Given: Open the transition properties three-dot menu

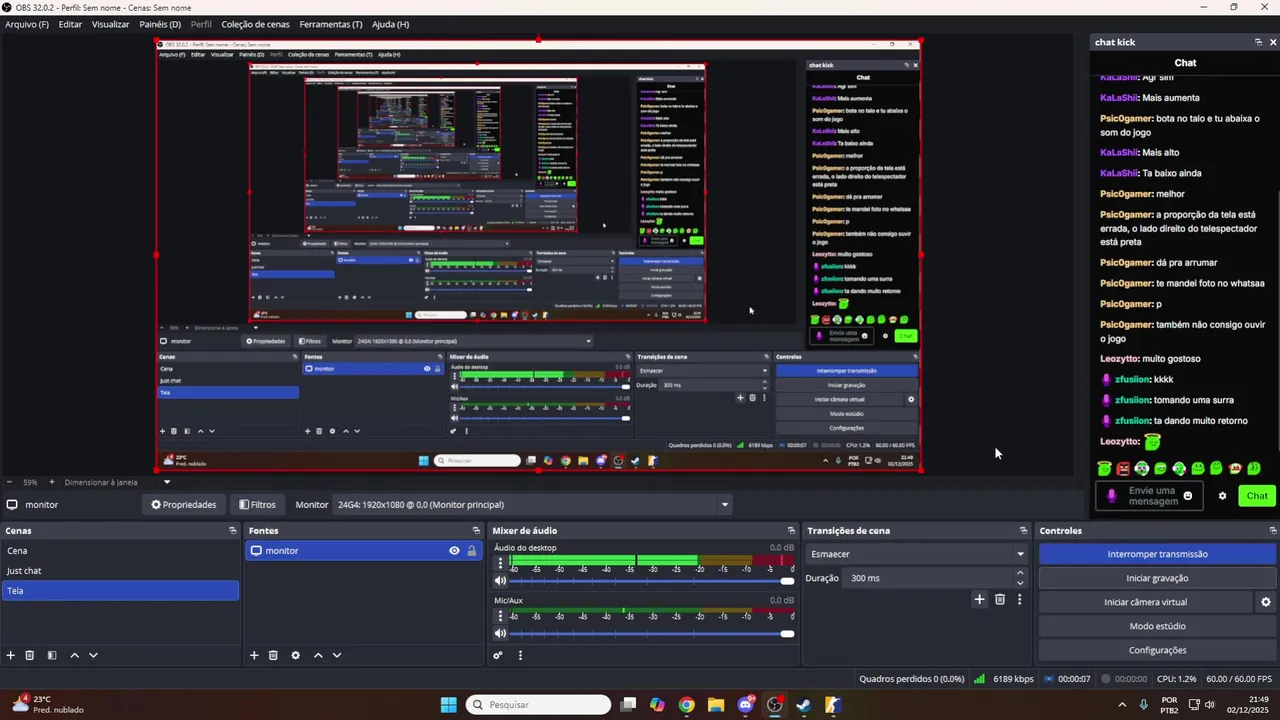Looking at the screenshot, I should (1019, 599).
